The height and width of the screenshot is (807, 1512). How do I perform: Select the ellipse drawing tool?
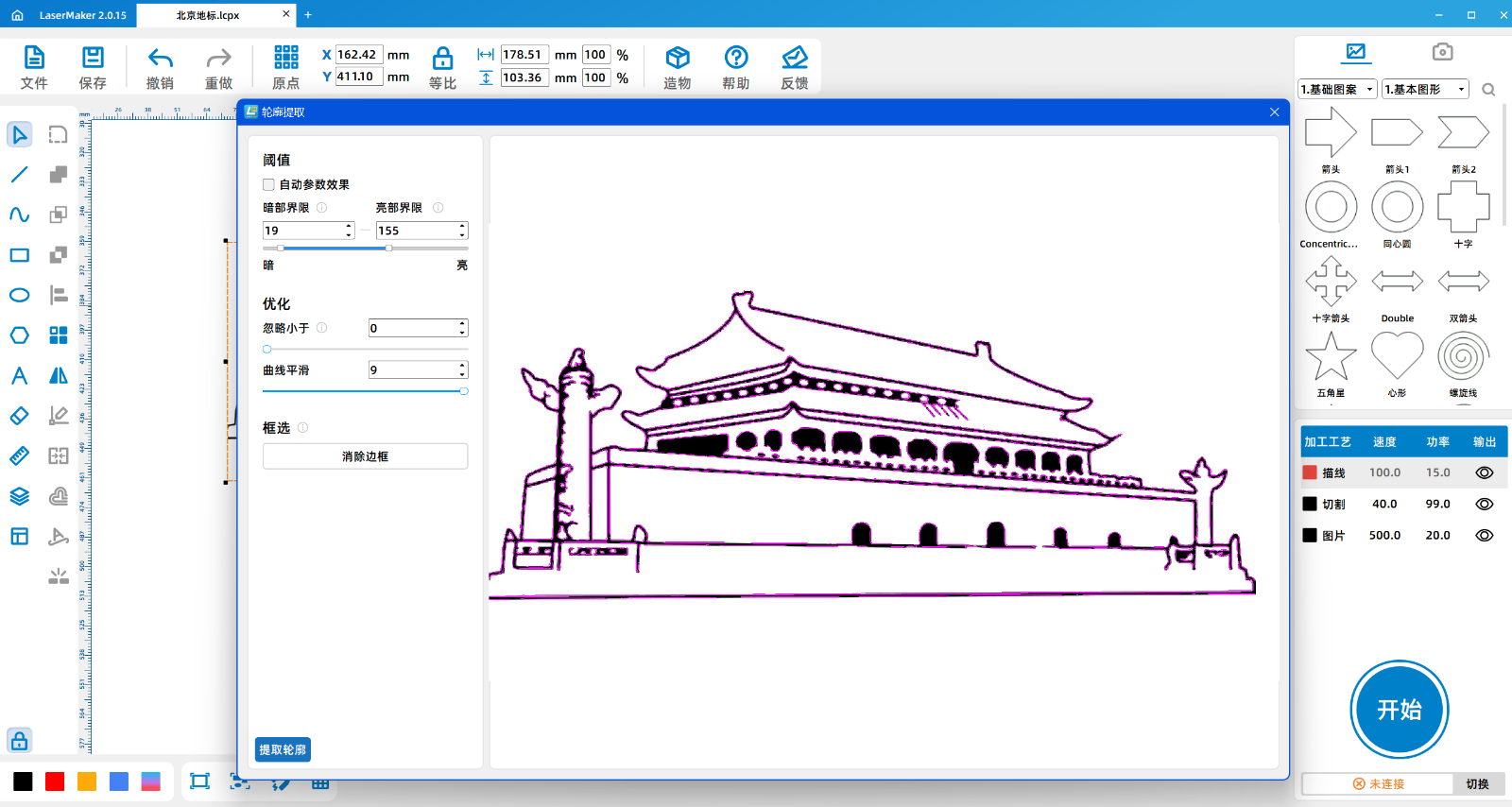[19, 296]
